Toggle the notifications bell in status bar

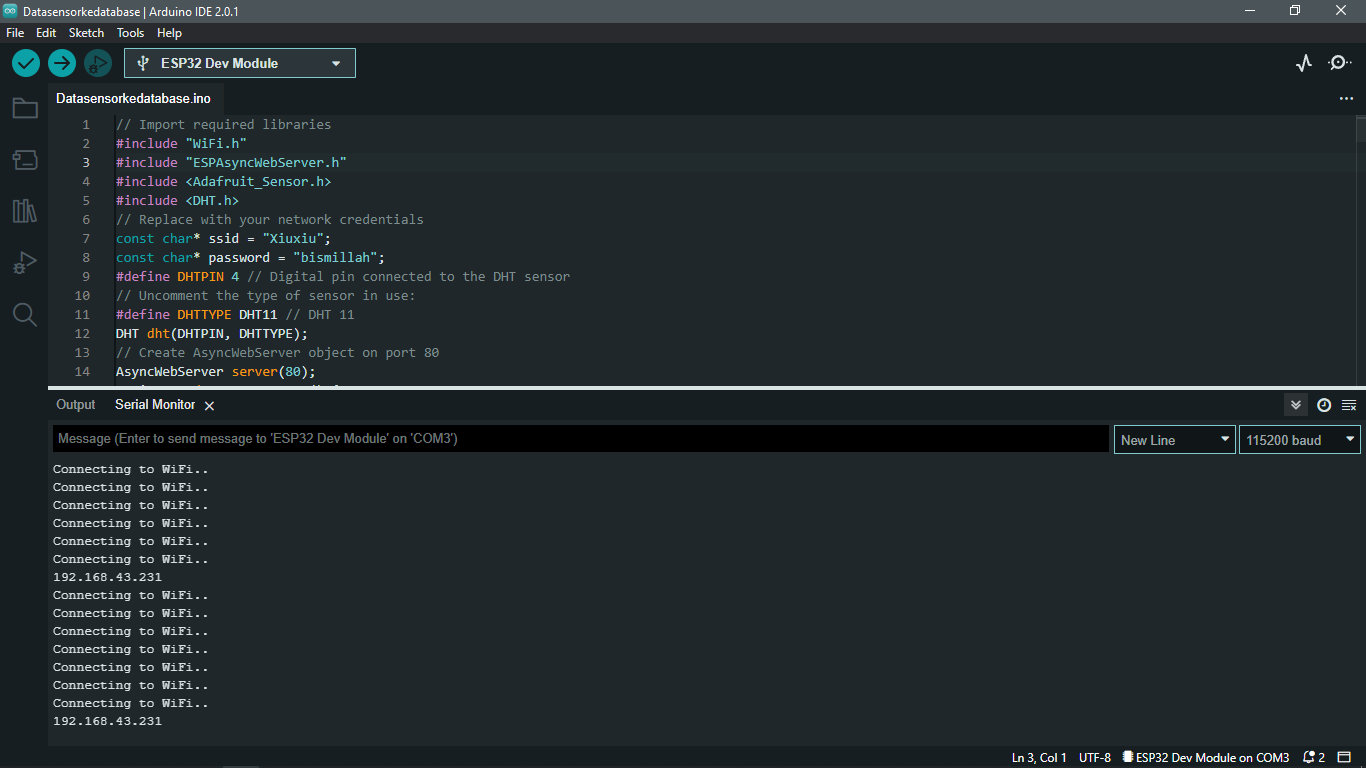(x=1308, y=757)
